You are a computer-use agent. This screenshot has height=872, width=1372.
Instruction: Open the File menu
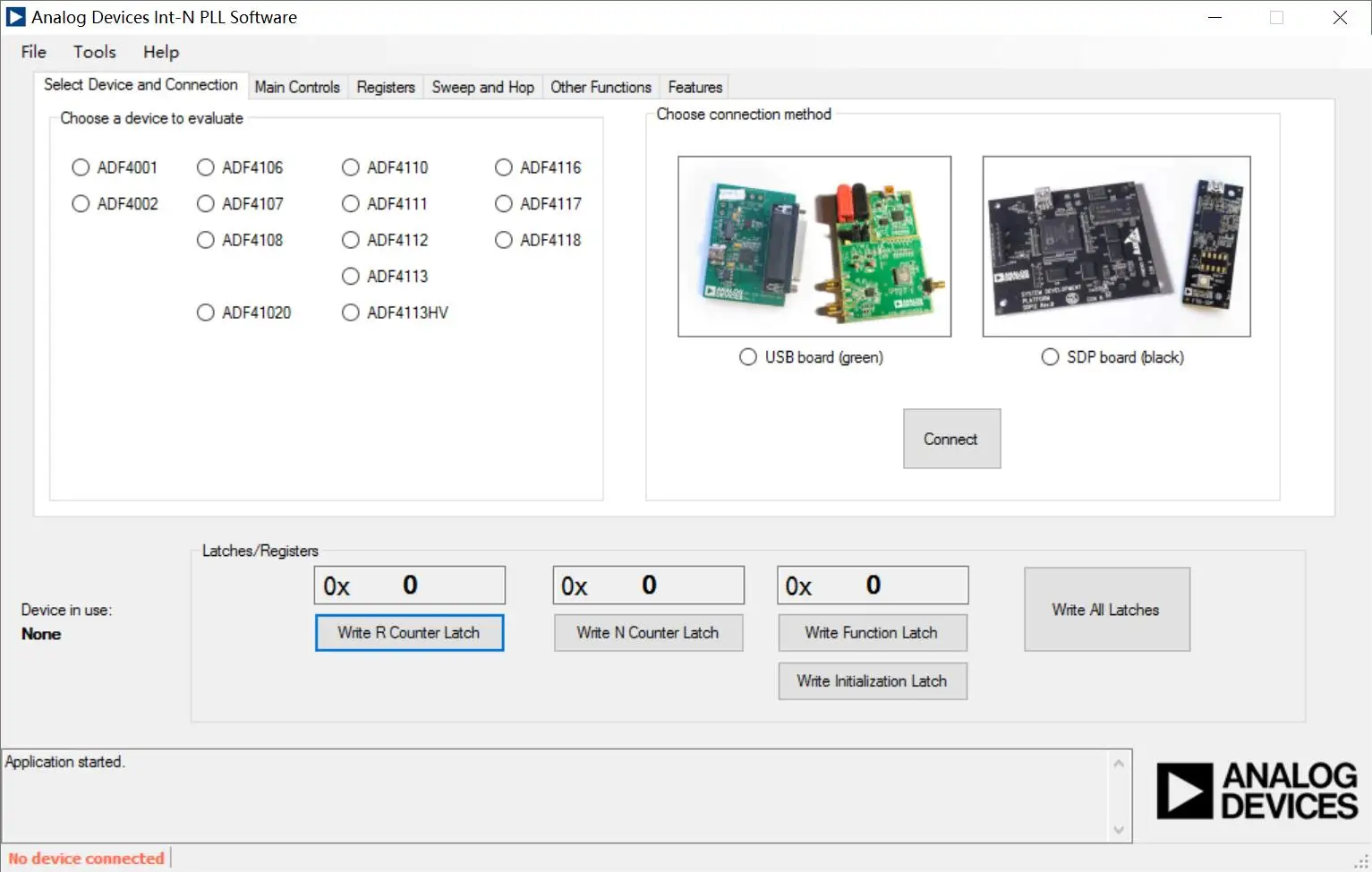tap(33, 52)
